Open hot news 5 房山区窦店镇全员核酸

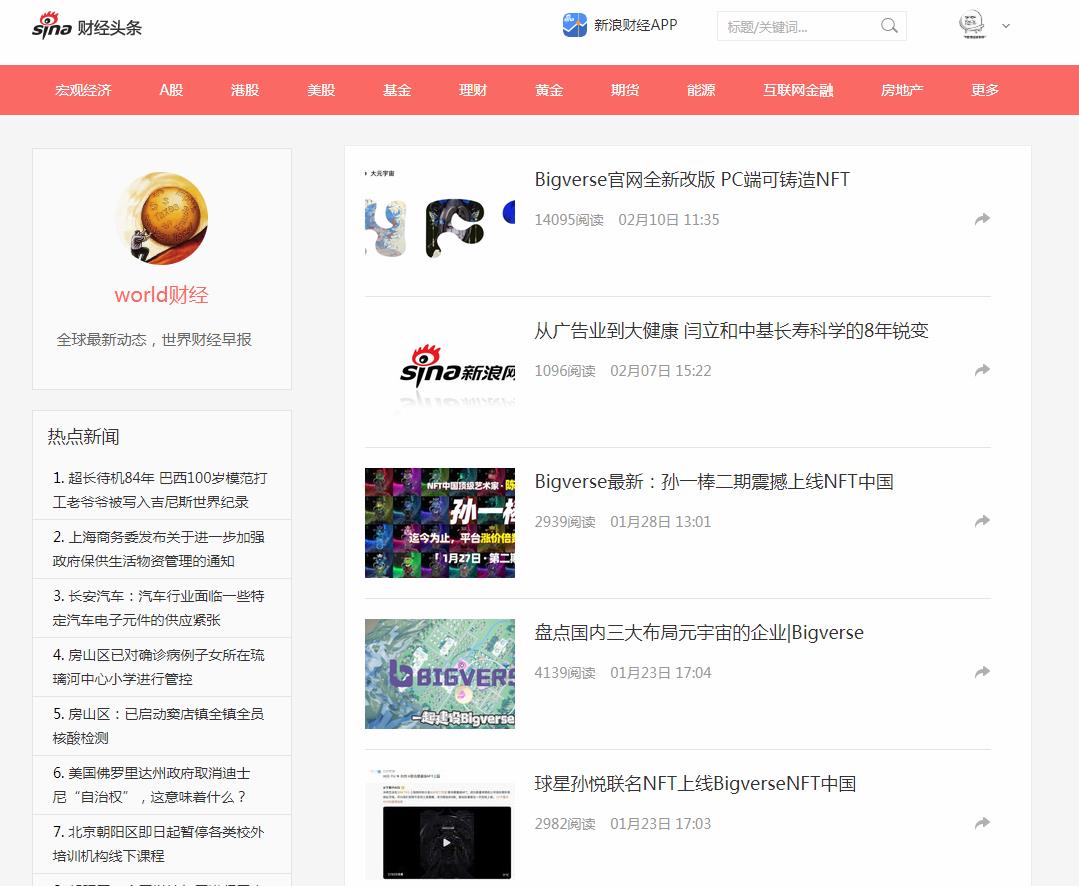[x=158, y=726]
